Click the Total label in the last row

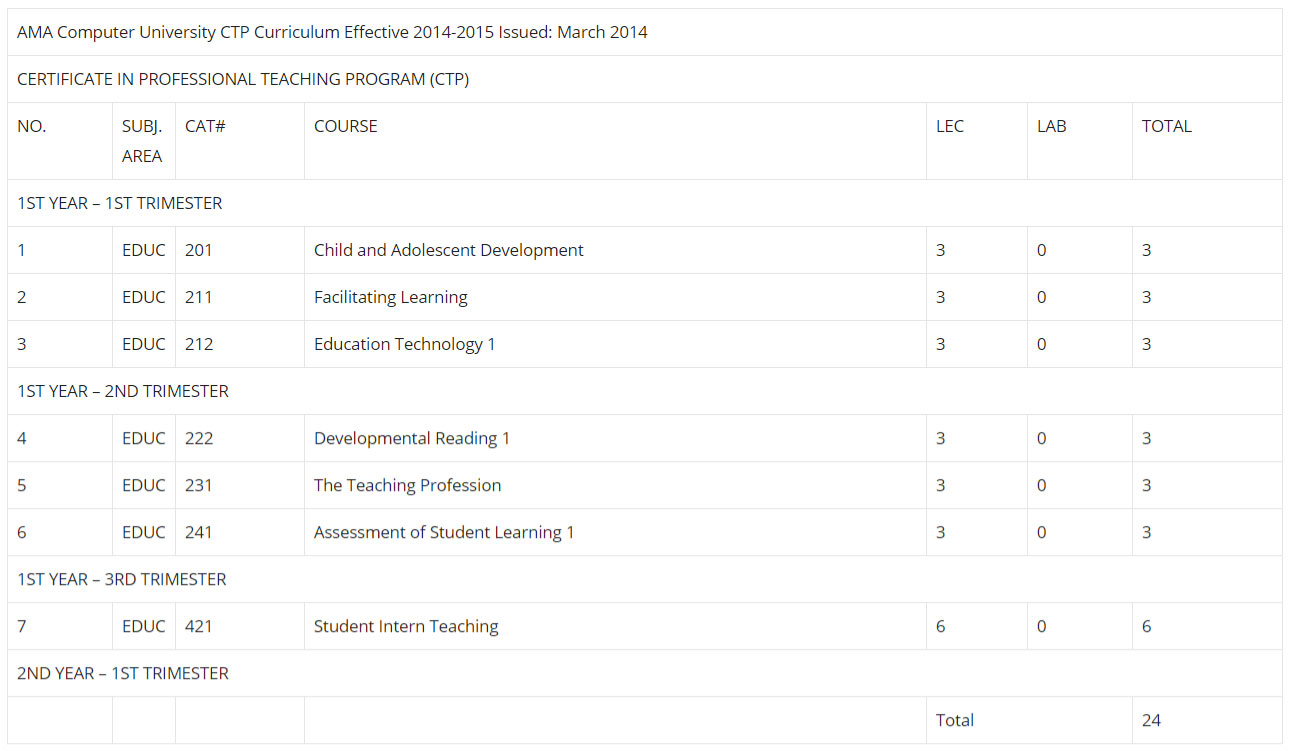(955, 720)
